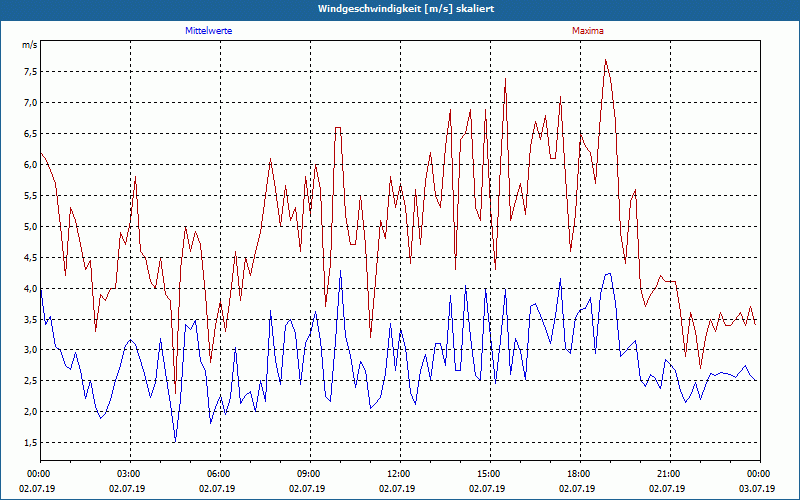This screenshot has height=500, width=800.
Task: Click the 6,0 y-axis value
Action: click(x=31, y=164)
